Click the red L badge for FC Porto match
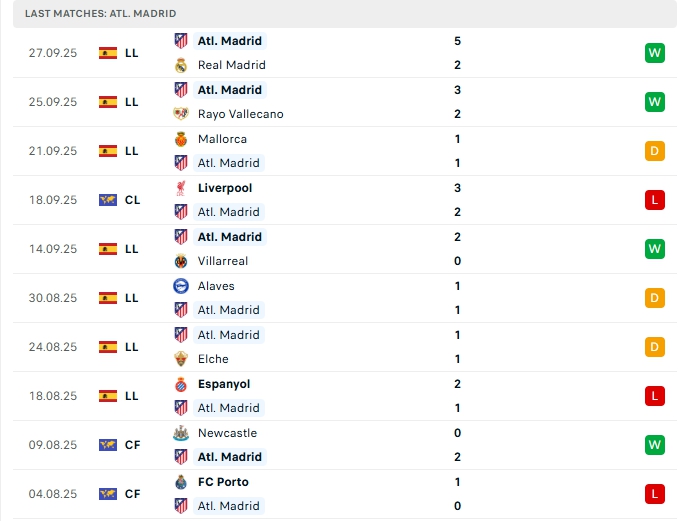The width and height of the screenshot is (688, 521). tap(655, 494)
